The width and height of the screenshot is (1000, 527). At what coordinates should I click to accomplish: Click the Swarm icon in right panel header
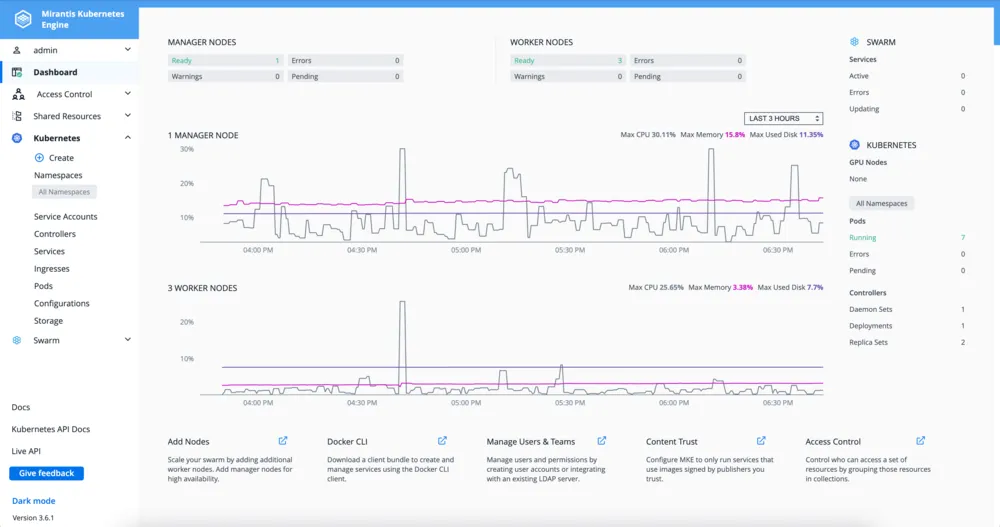[x=855, y=41]
